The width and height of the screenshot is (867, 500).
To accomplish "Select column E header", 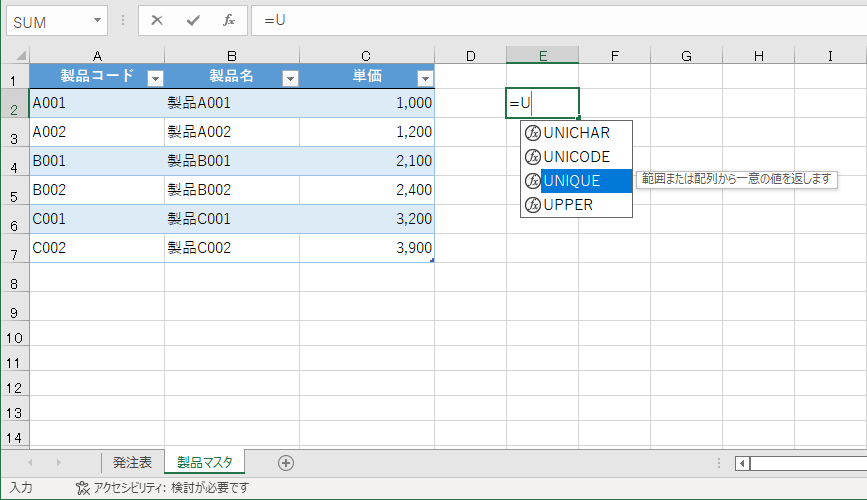I will [x=542, y=55].
